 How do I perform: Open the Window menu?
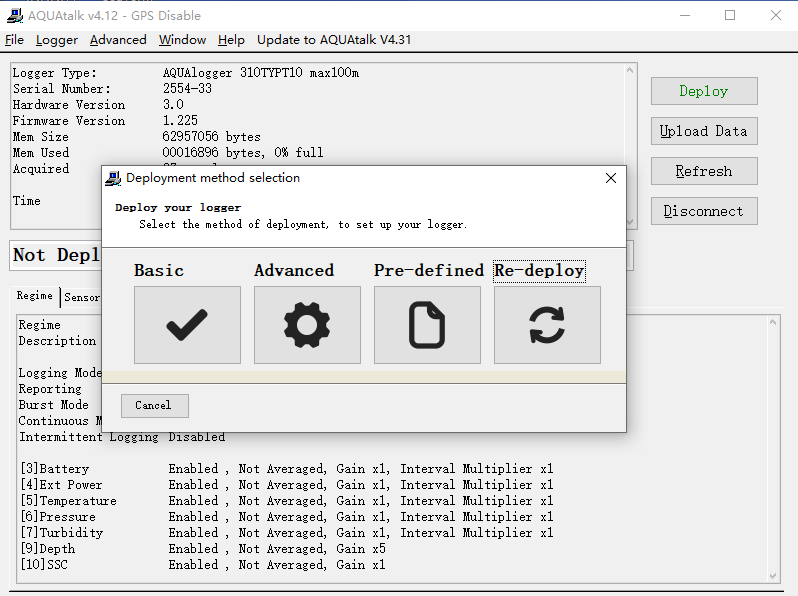182,40
